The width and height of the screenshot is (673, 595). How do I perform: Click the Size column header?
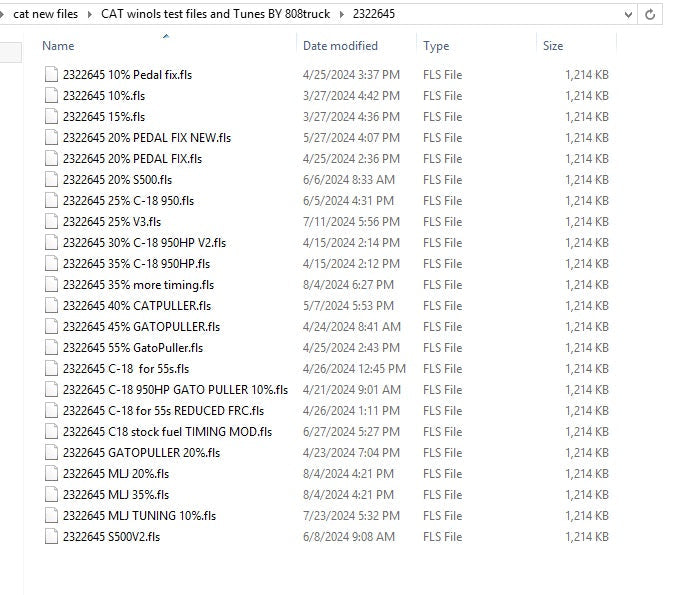pyautogui.click(x=553, y=46)
